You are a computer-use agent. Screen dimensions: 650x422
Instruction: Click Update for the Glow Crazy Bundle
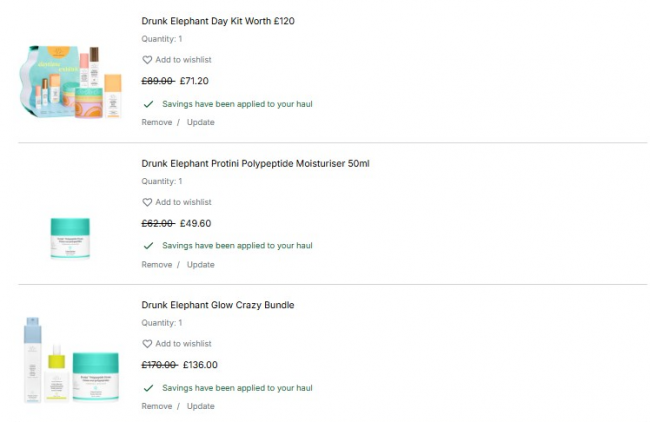click(x=200, y=407)
